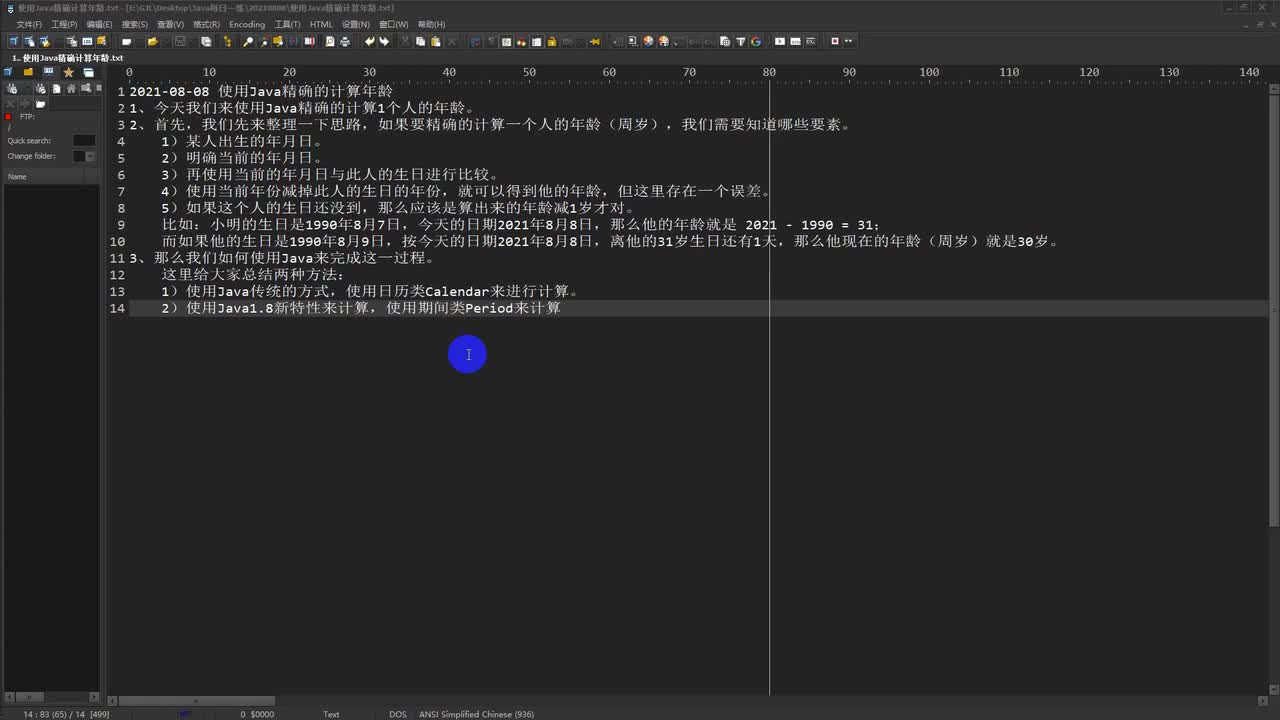Open the 文件(F) menu

tap(29, 24)
